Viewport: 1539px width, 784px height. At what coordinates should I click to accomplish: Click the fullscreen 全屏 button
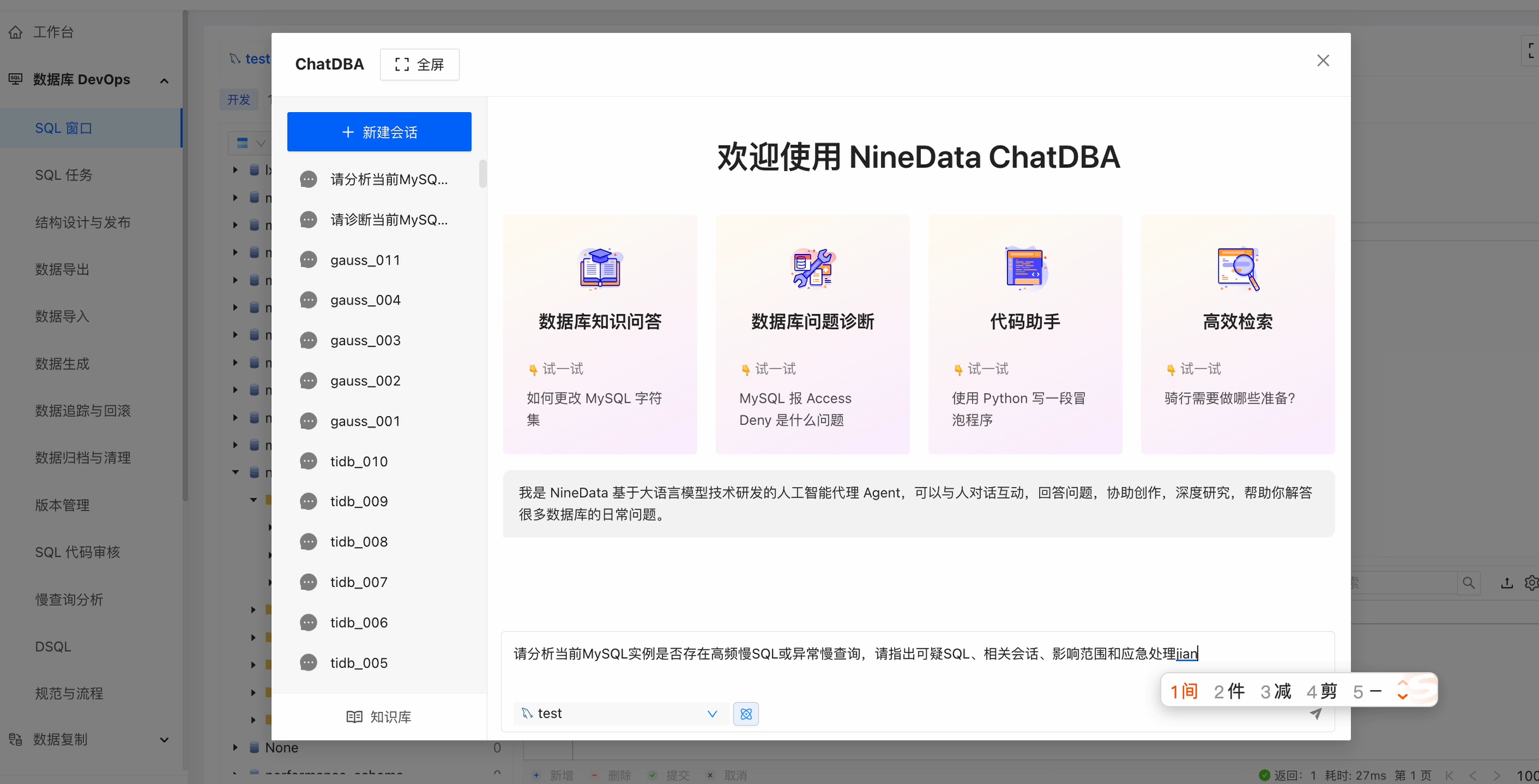(419, 65)
